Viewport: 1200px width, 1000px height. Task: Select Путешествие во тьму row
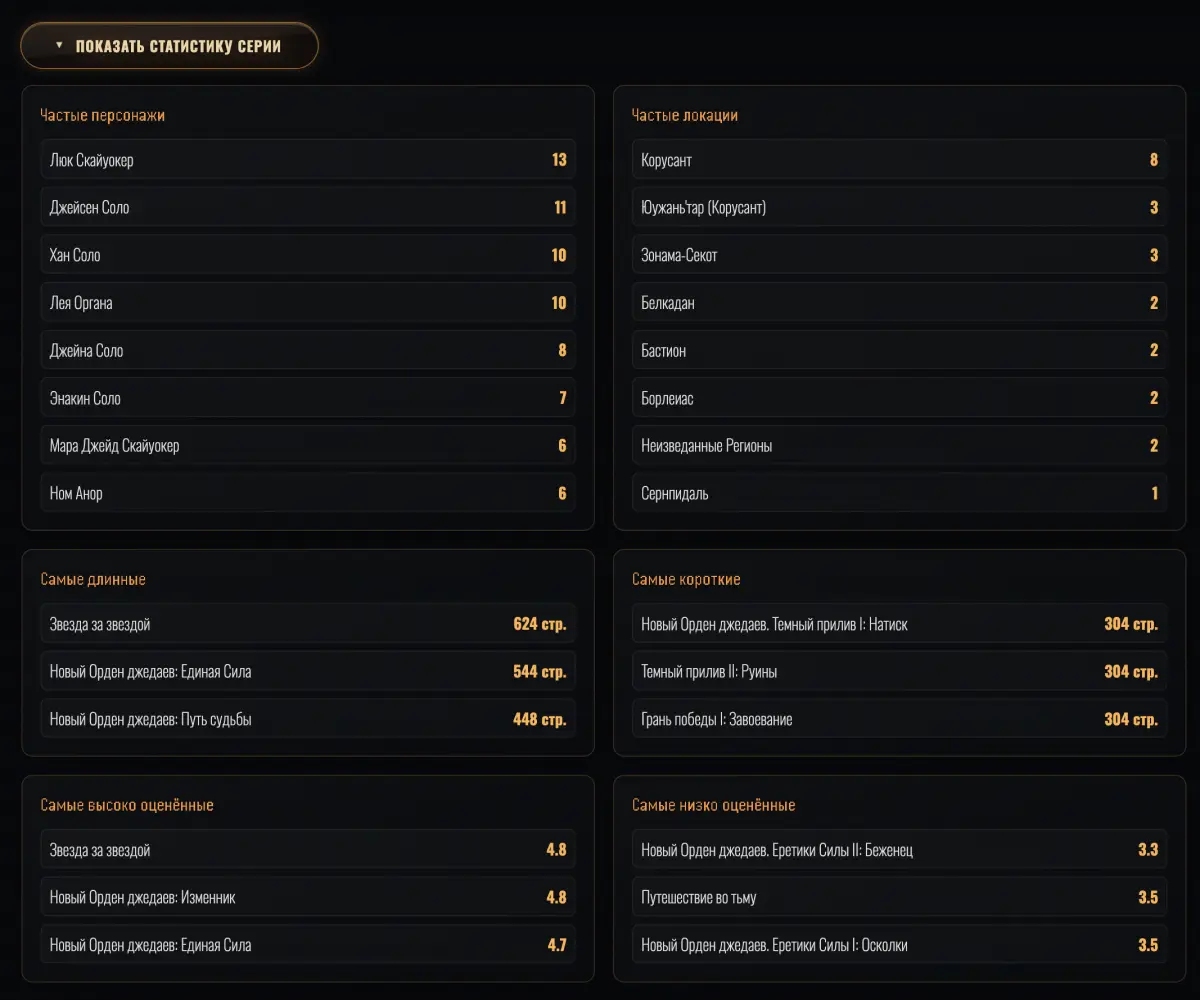click(899, 897)
